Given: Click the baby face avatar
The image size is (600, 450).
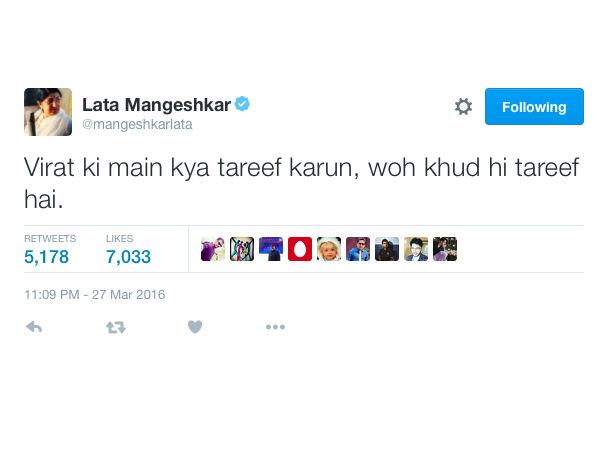Looking at the screenshot, I should (x=329, y=249).
